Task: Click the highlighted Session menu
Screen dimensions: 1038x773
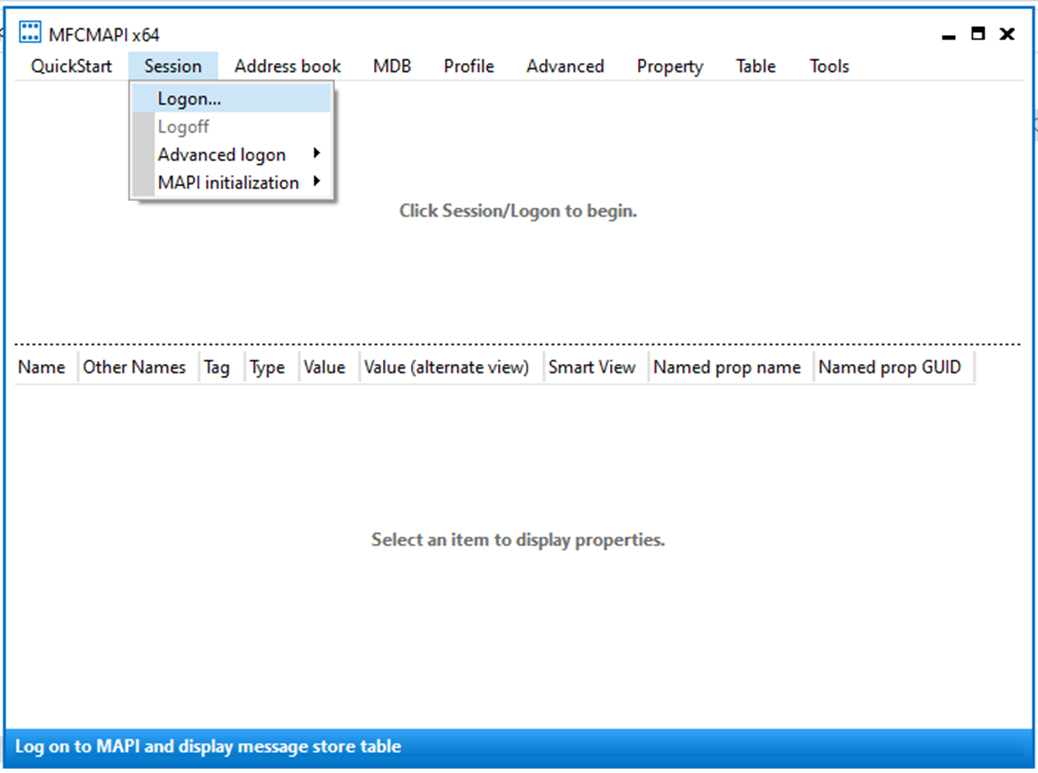Action: click(173, 66)
